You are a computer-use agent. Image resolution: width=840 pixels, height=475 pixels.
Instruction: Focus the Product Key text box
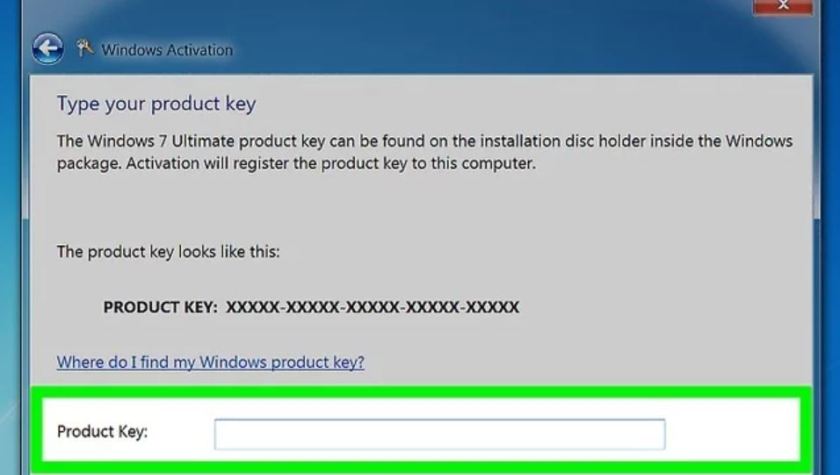click(x=440, y=434)
